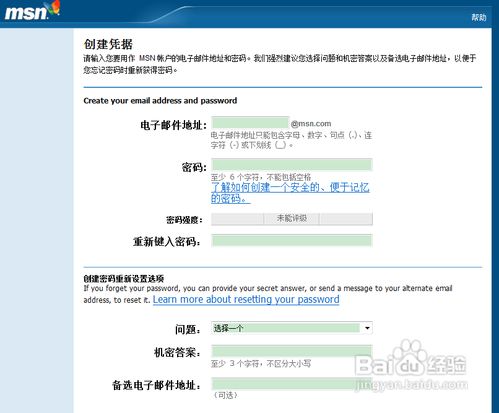Screen dimensions: 499x413
Task: Expand the 问题 选择一个 dropdown
Action: (292, 328)
